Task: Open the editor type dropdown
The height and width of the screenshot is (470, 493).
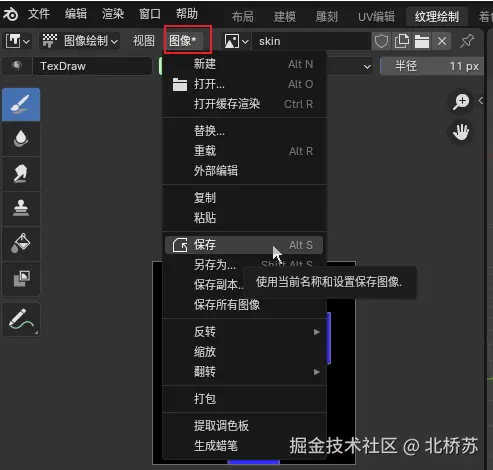Action: [x=18, y=41]
